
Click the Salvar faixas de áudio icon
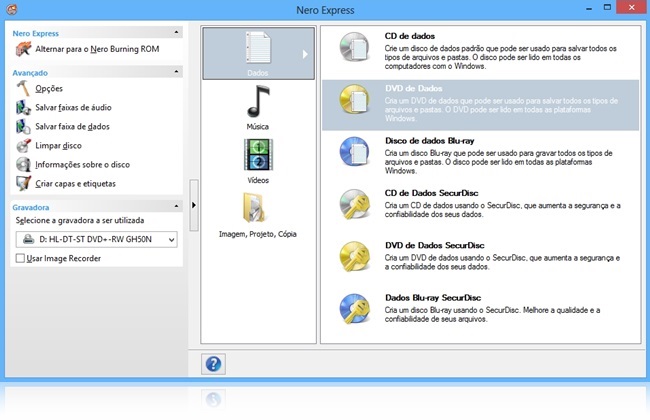[23, 107]
